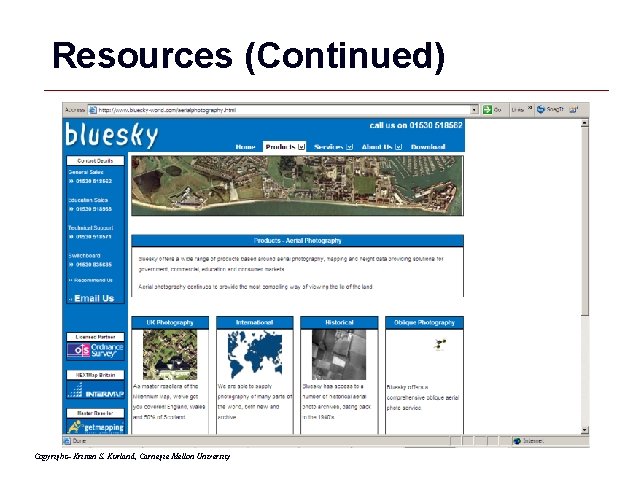This screenshot has height=480, width=640.
Task: Go to the Home menu item
Action: tap(245, 147)
